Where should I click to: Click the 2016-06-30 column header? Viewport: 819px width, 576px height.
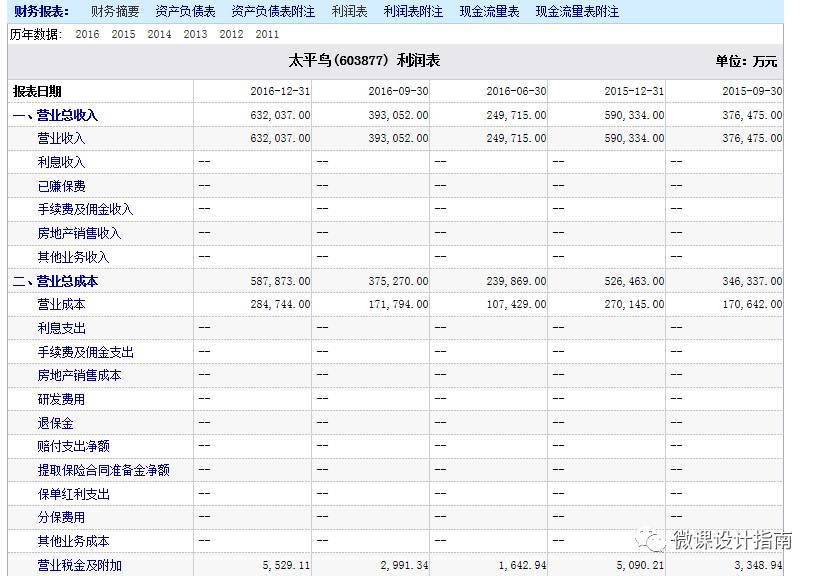(516, 91)
